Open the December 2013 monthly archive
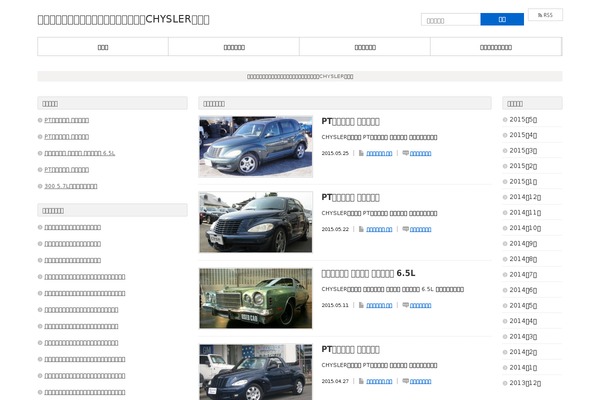Viewport: 600px width, 400px height. click(x=525, y=383)
